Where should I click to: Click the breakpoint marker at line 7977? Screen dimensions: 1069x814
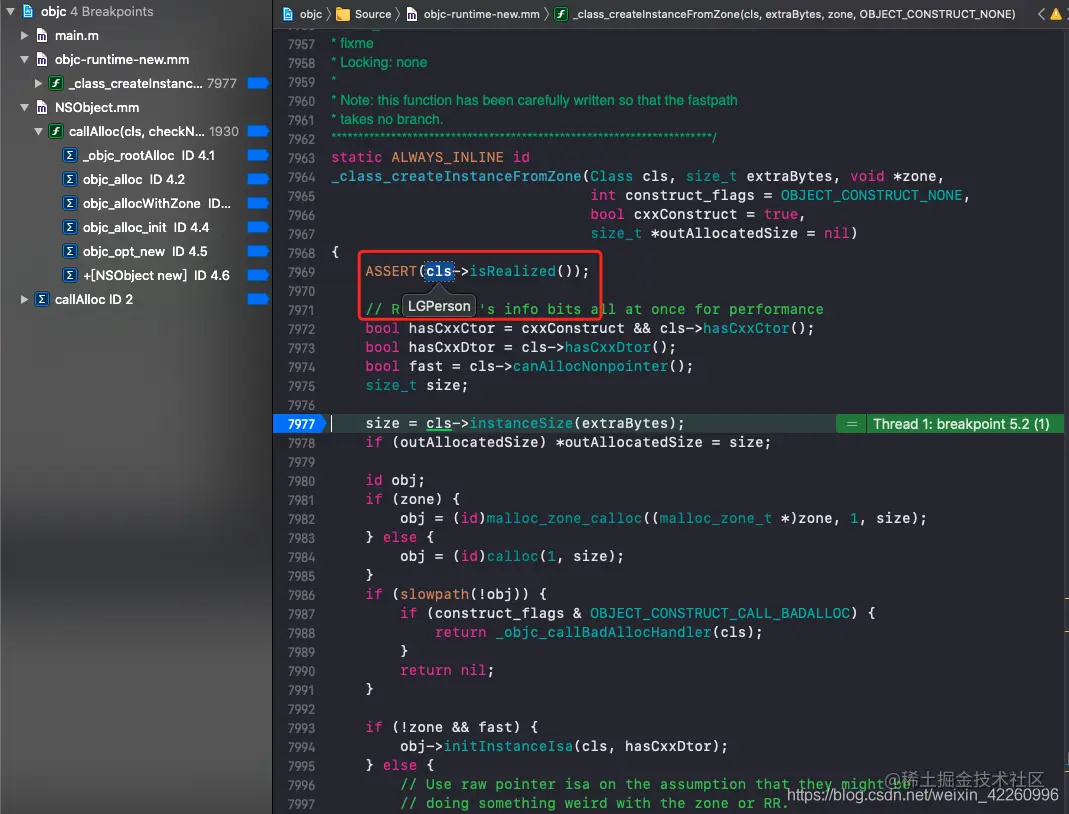coord(300,424)
